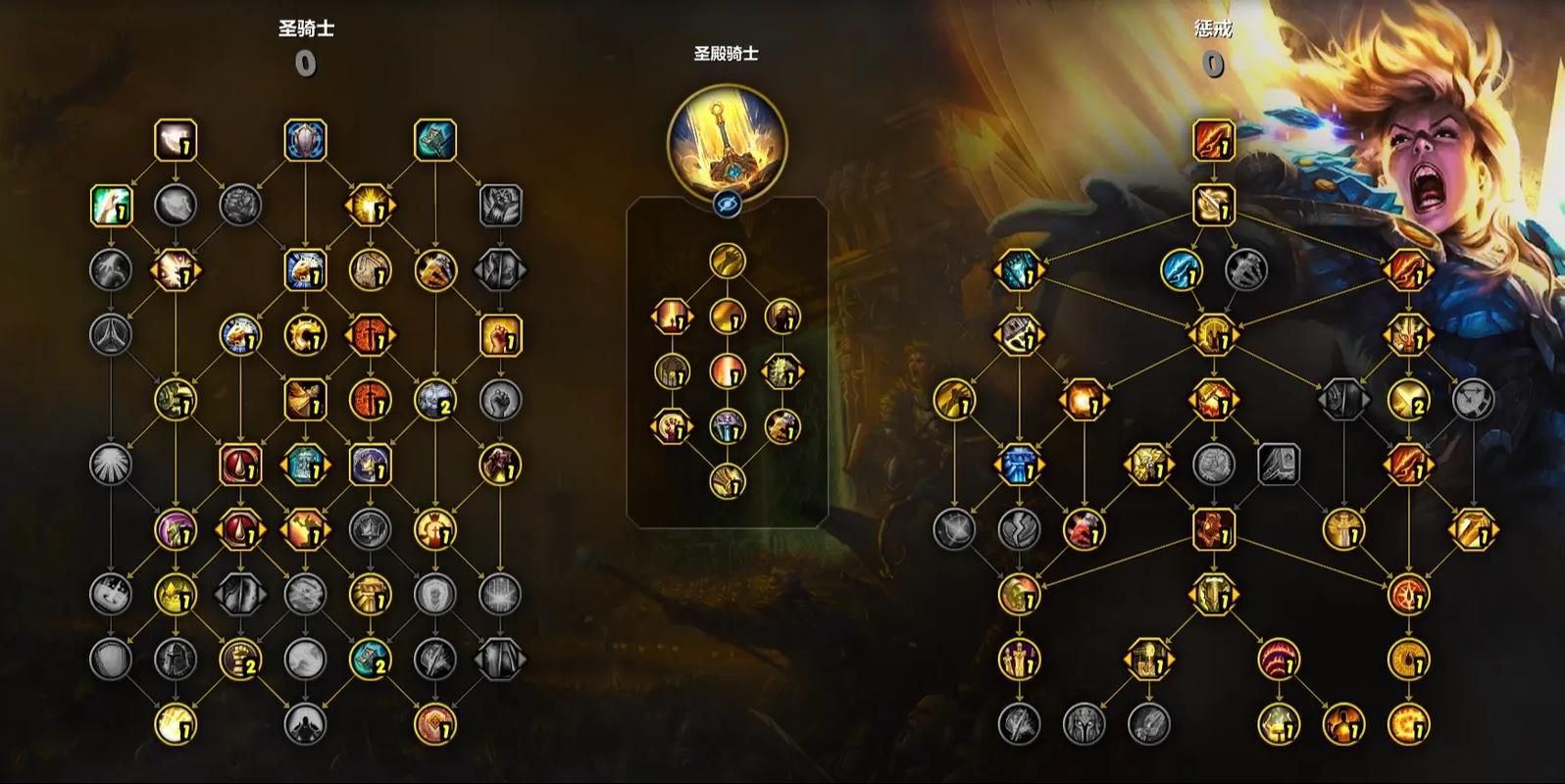Open the golden burst choice node in 圣骑士 tree
This screenshot has height=784, width=1565.
[371, 206]
